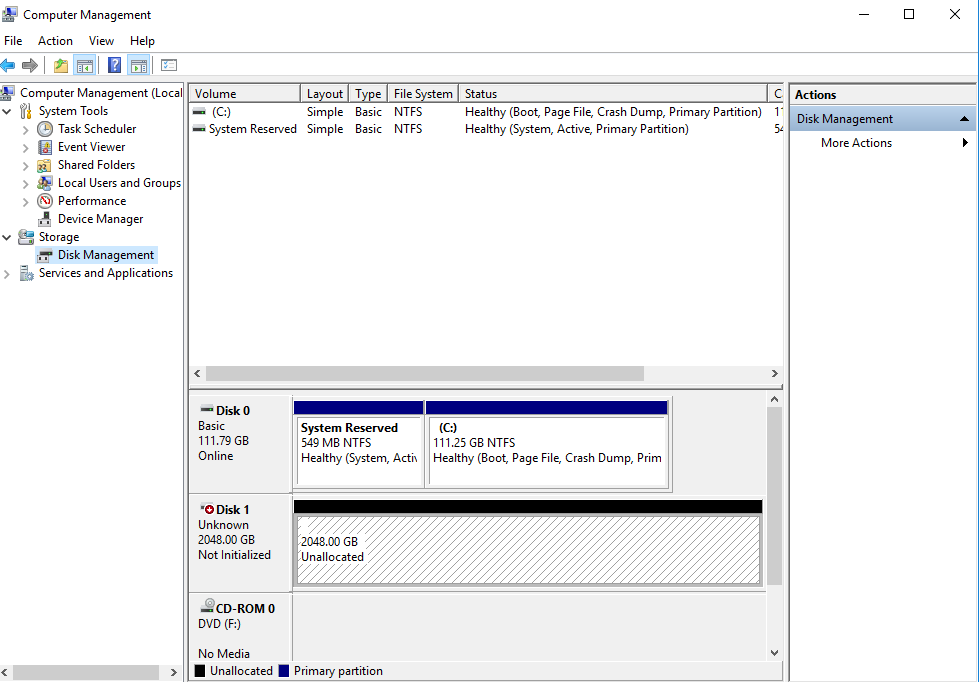Toggle the Show/Hide Console Tree icon

pyautogui.click(x=84, y=65)
